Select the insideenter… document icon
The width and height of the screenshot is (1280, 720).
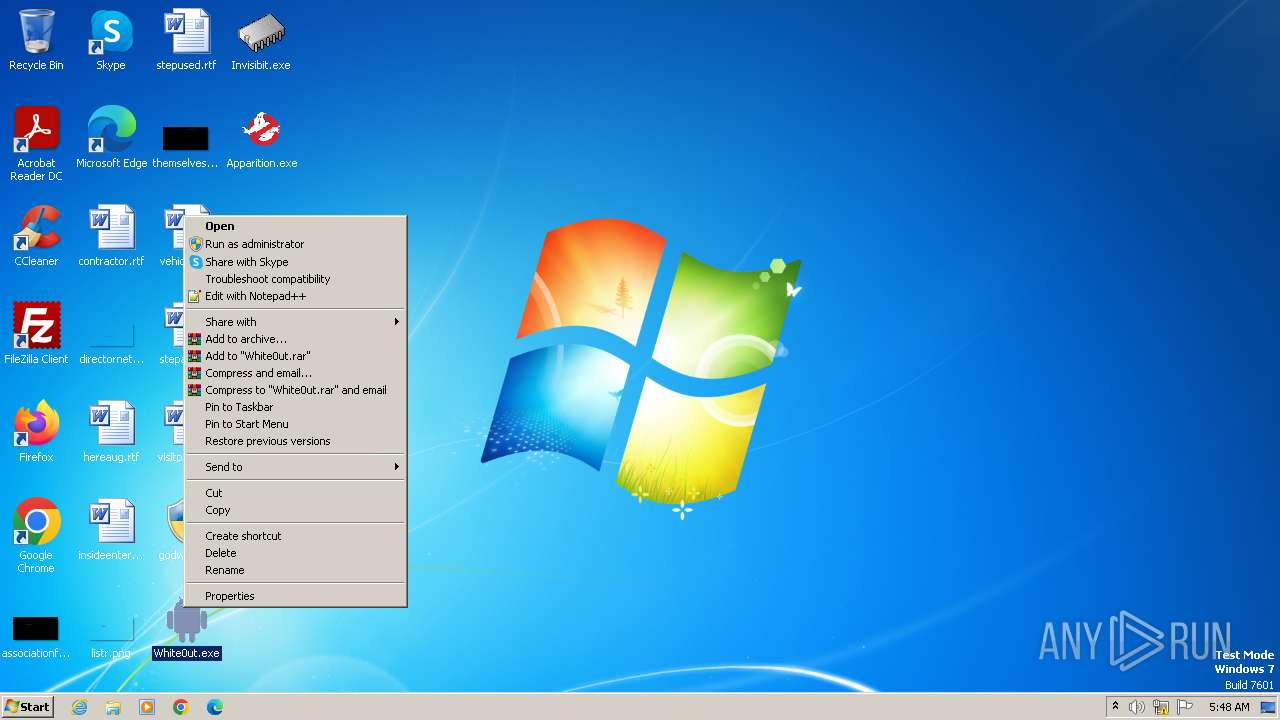tap(111, 530)
